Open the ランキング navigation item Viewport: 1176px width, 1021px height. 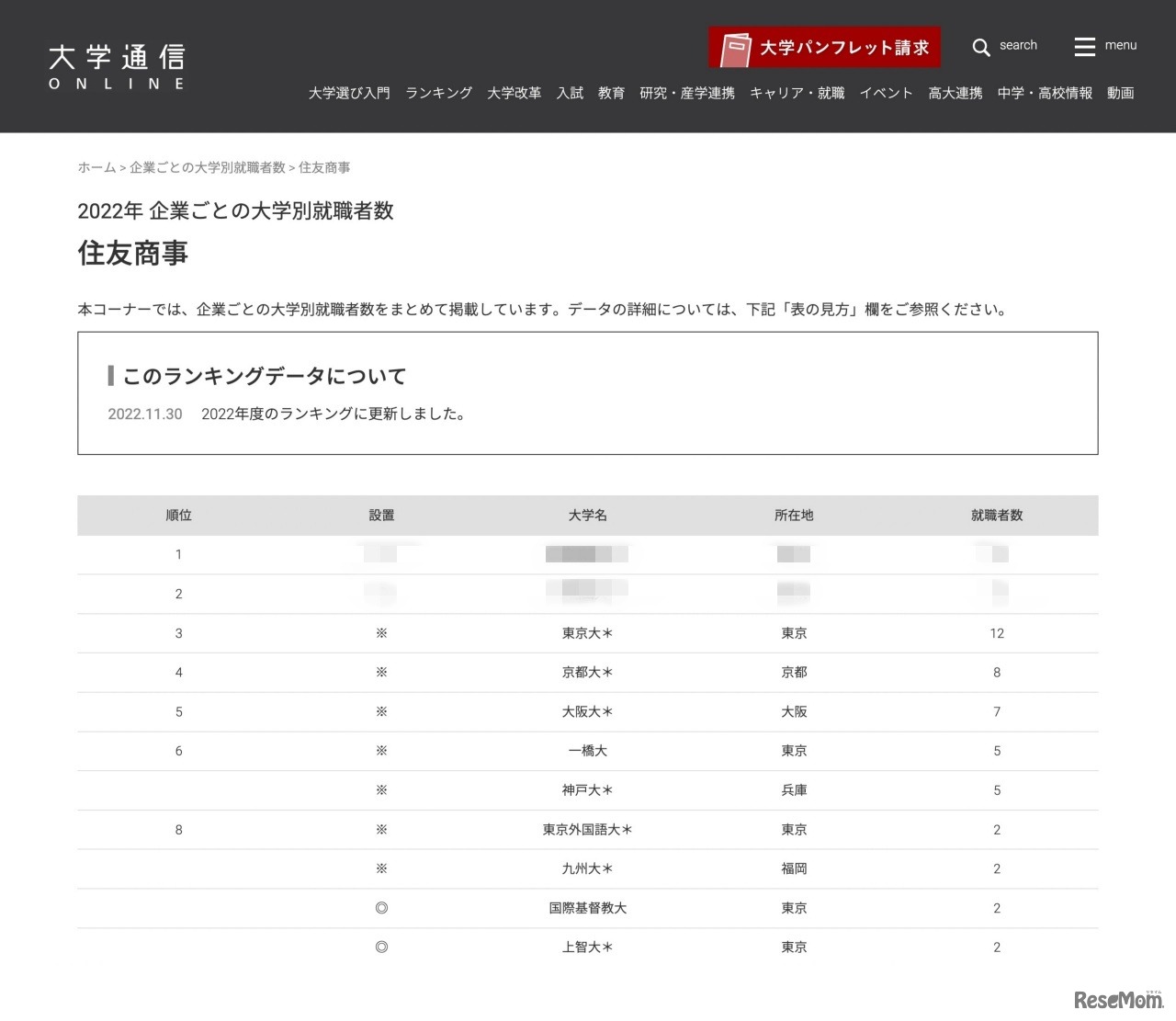tap(437, 93)
